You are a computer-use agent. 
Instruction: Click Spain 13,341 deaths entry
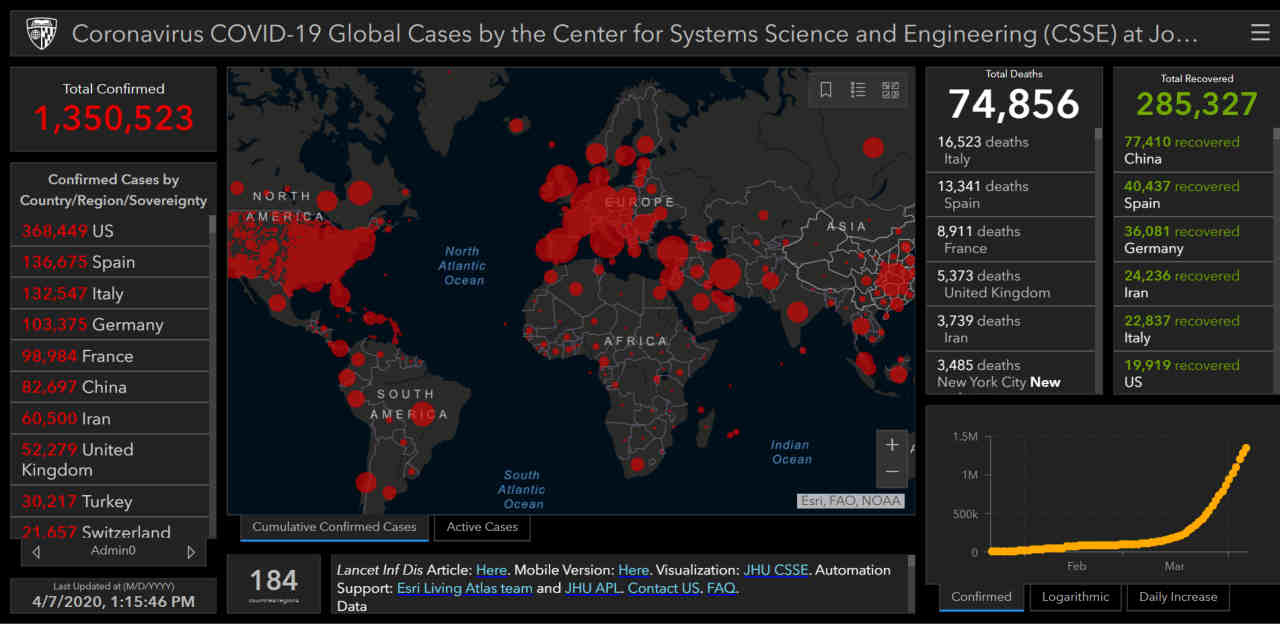pyautogui.click(x=1010, y=194)
